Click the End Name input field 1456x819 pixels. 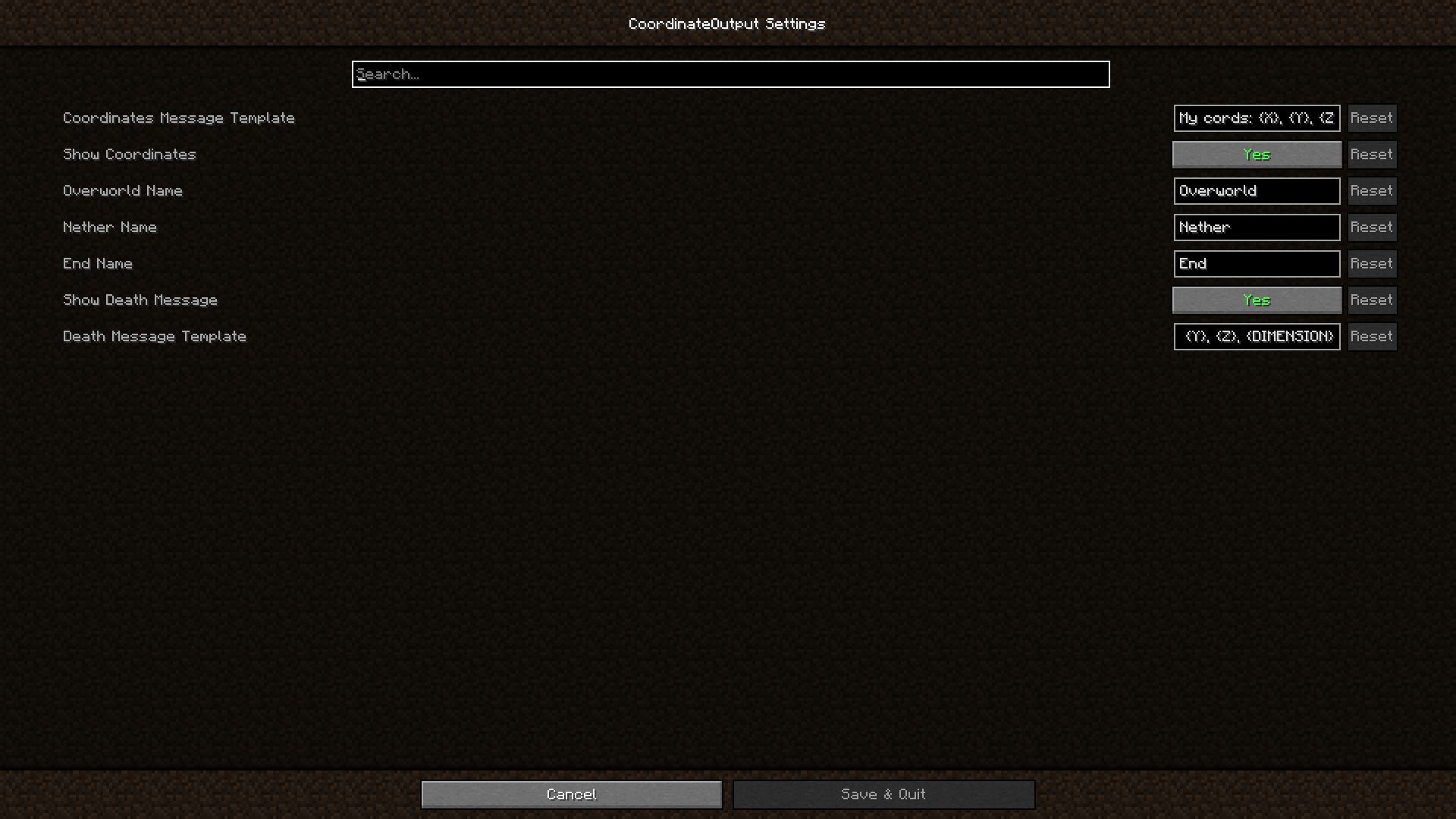tap(1257, 263)
